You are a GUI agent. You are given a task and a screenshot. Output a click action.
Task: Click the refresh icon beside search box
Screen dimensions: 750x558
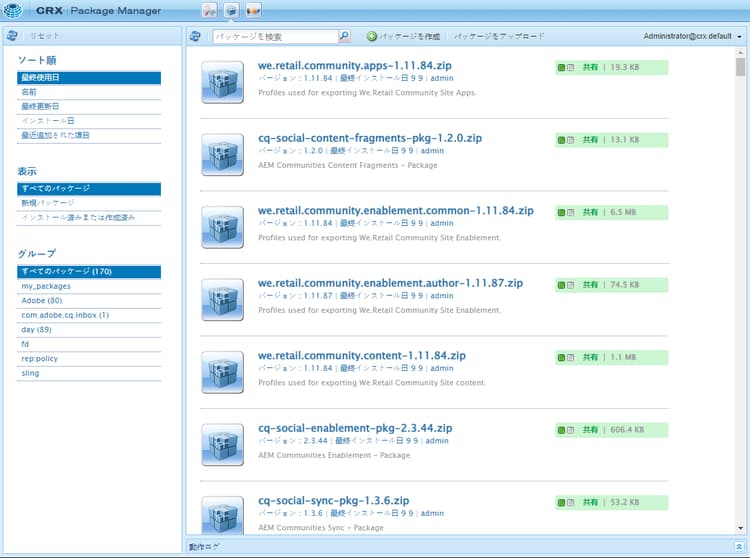click(195, 36)
